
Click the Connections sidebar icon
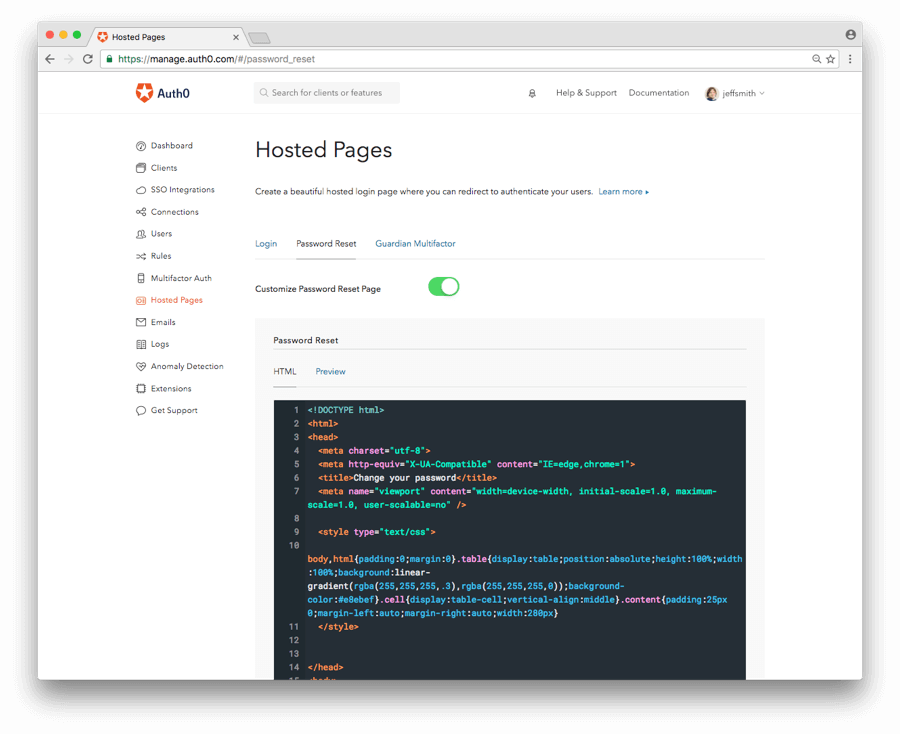pos(141,212)
